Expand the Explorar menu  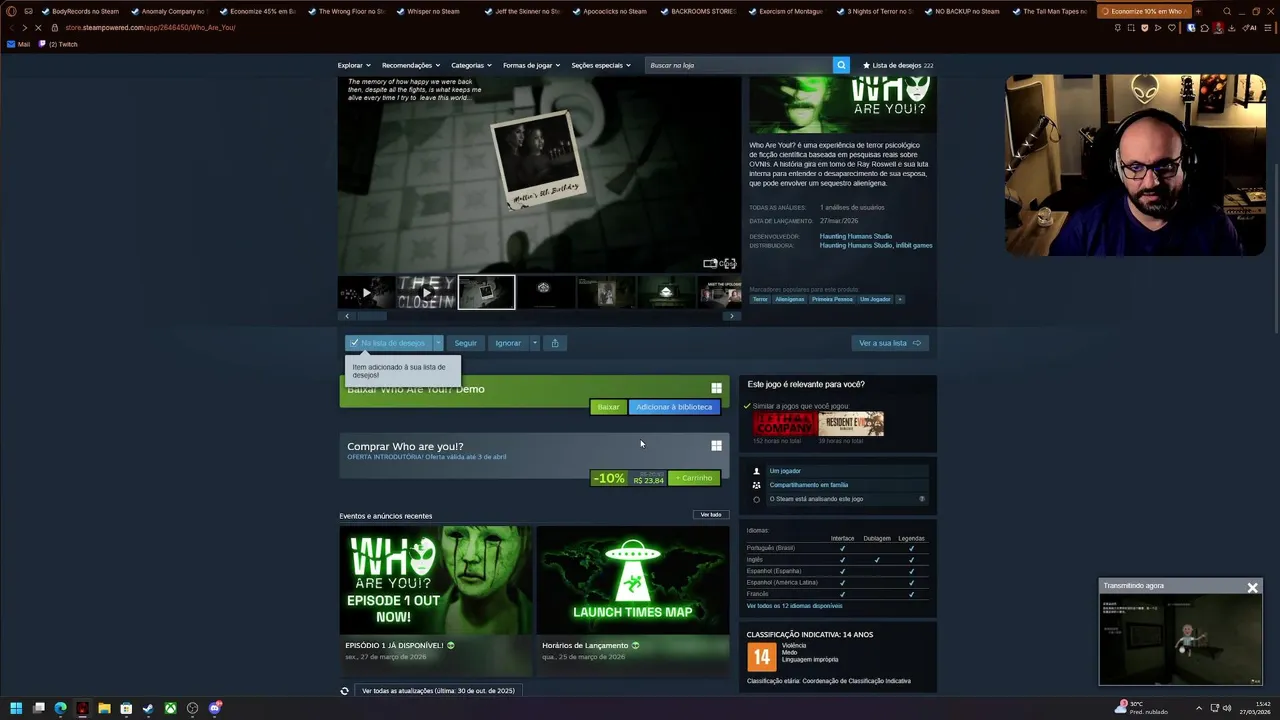click(x=354, y=65)
